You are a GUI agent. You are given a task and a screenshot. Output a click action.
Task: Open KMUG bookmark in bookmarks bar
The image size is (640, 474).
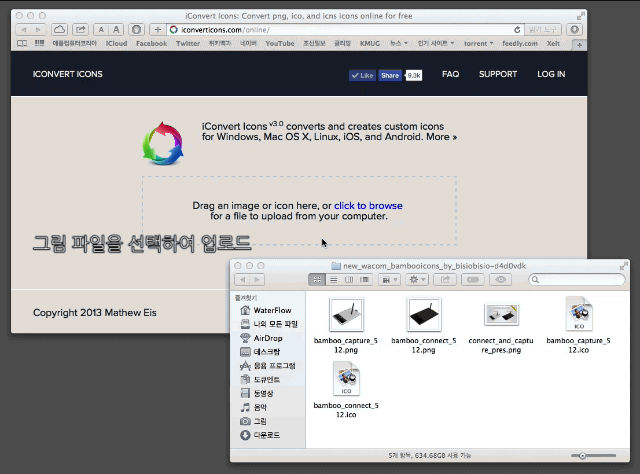point(370,43)
